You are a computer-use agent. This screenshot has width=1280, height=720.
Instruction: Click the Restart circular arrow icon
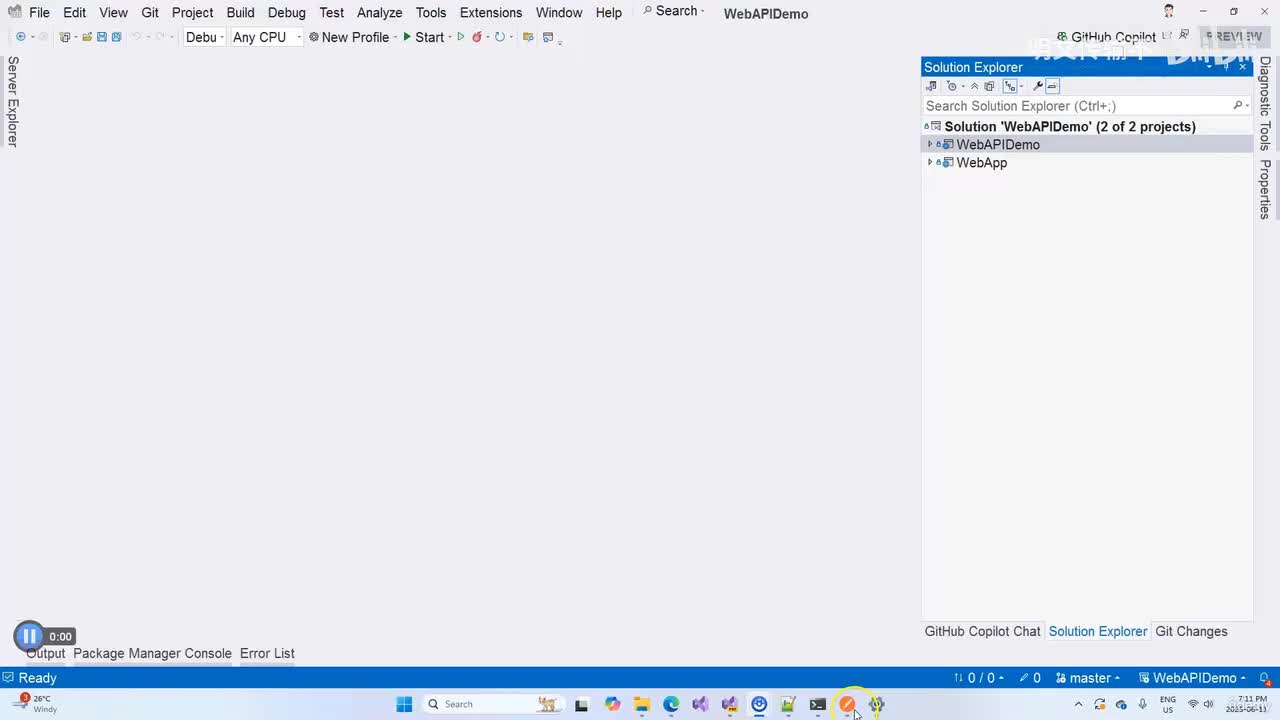pyautogui.click(x=499, y=37)
